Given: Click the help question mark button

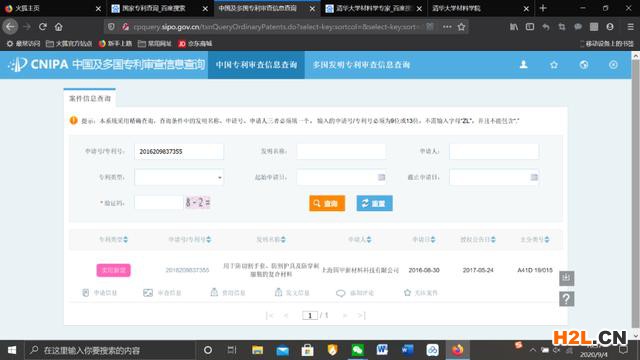Looking at the screenshot, I should click(x=566, y=299).
